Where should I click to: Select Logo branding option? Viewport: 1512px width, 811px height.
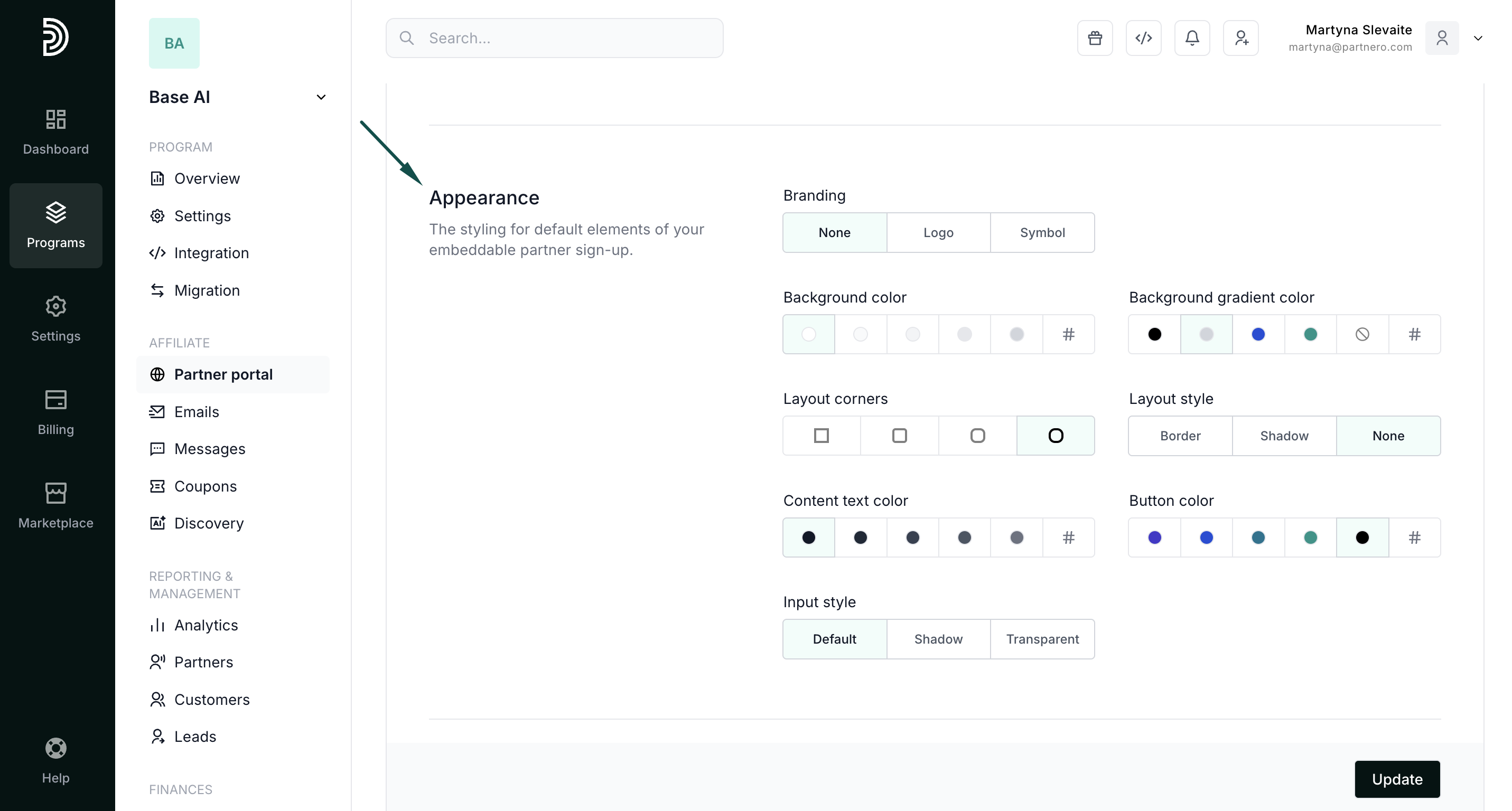938,233
